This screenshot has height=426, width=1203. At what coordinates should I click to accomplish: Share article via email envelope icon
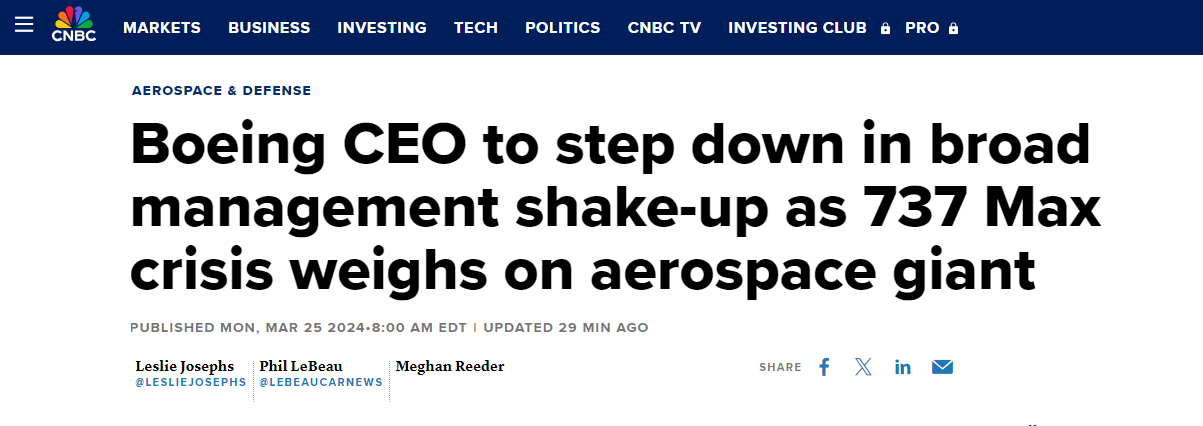(x=942, y=367)
